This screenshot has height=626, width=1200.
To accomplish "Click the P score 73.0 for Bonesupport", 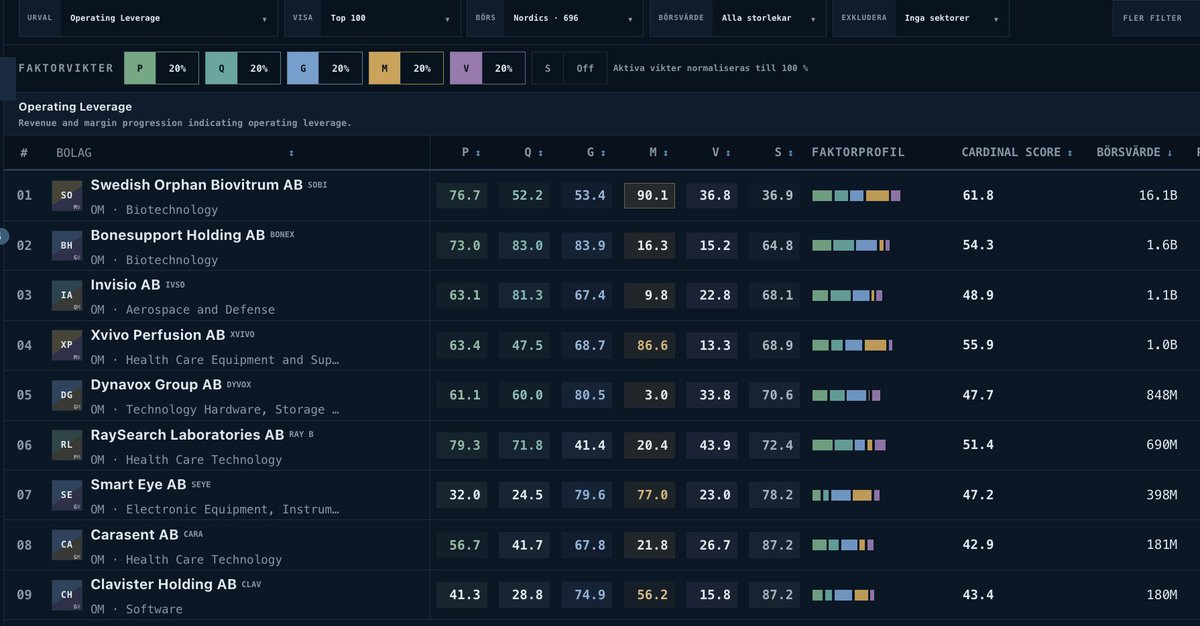I will tap(462, 245).
